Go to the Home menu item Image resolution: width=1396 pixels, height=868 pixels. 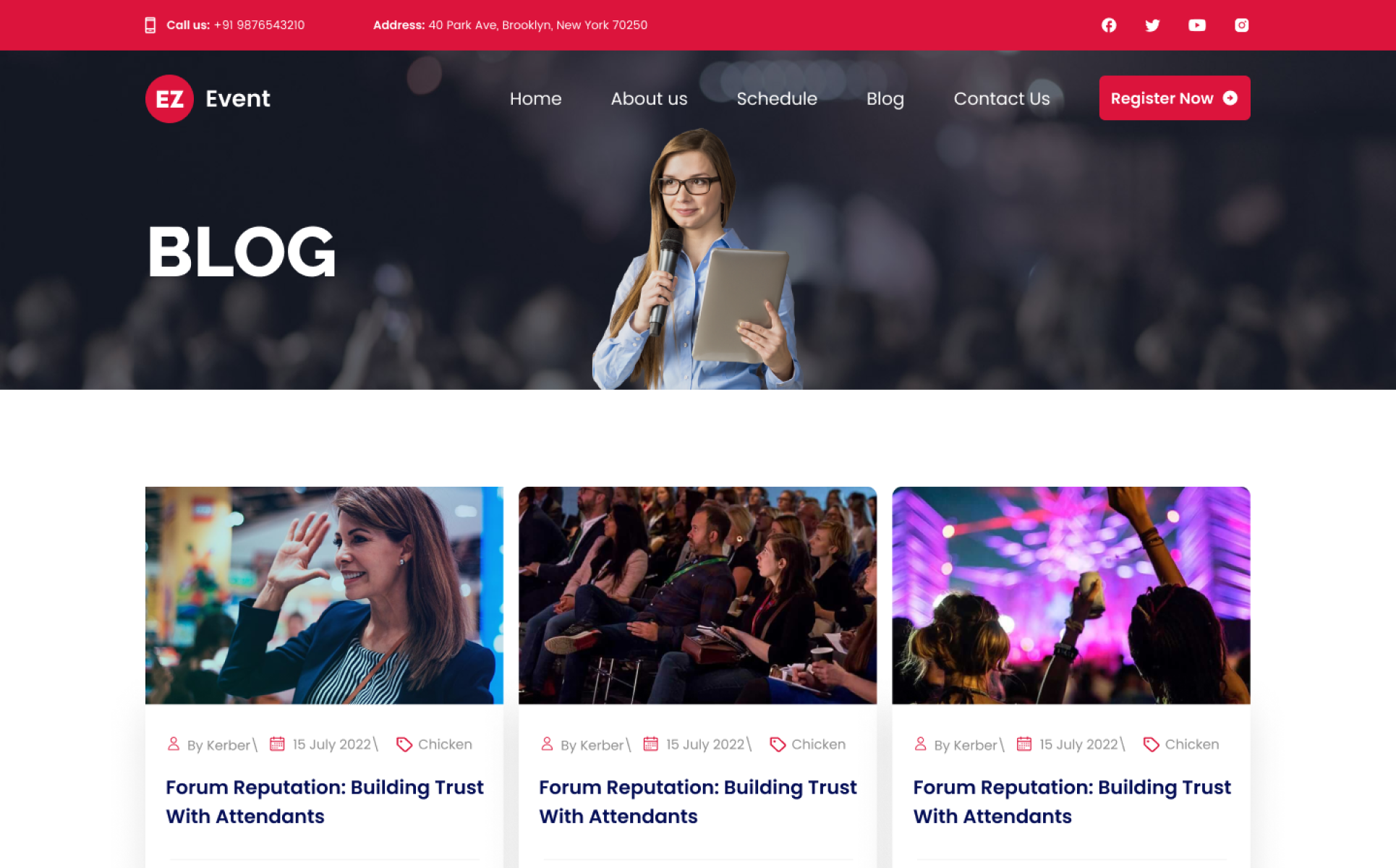click(535, 98)
